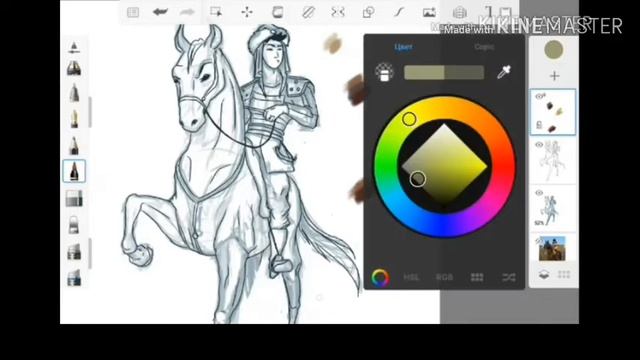Toggle the lock on the top layer
This screenshot has width=640, height=360.
(539, 125)
